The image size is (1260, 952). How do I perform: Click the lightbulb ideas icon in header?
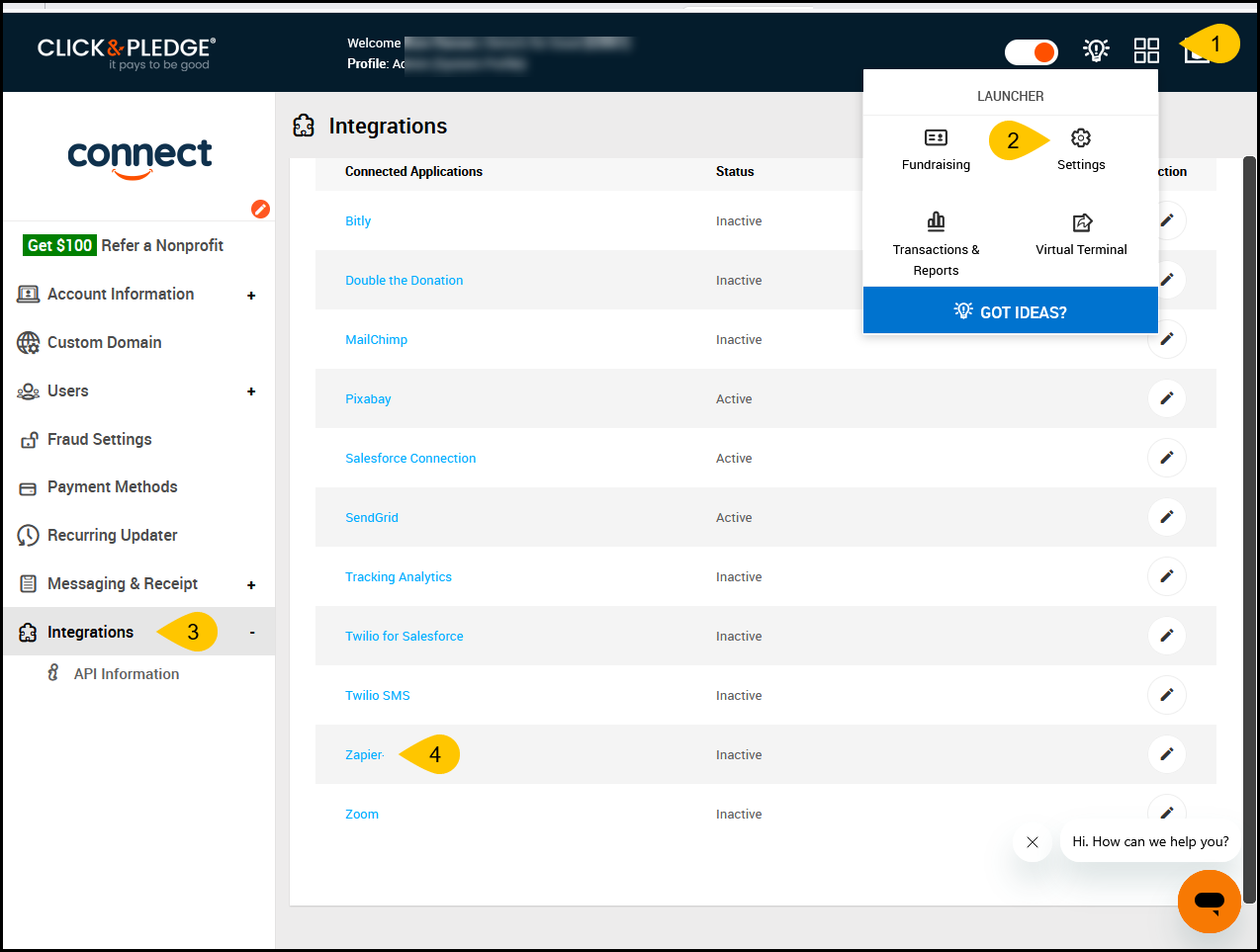[1096, 50]
